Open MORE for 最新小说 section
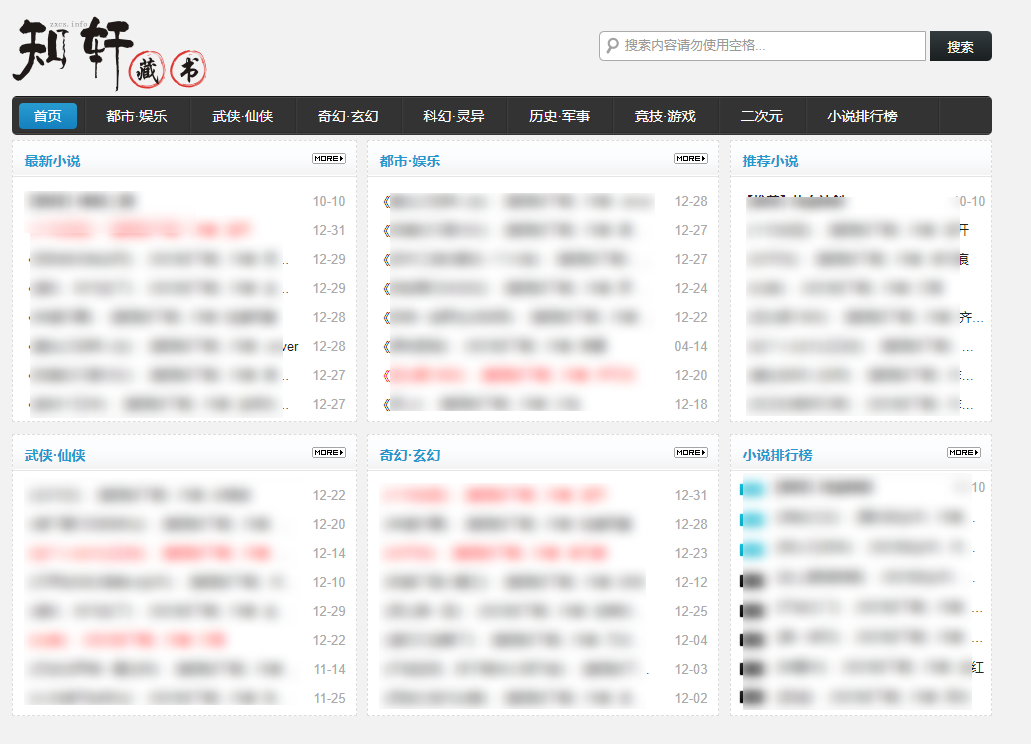1031x744 pixels. (x=328, y=158)
